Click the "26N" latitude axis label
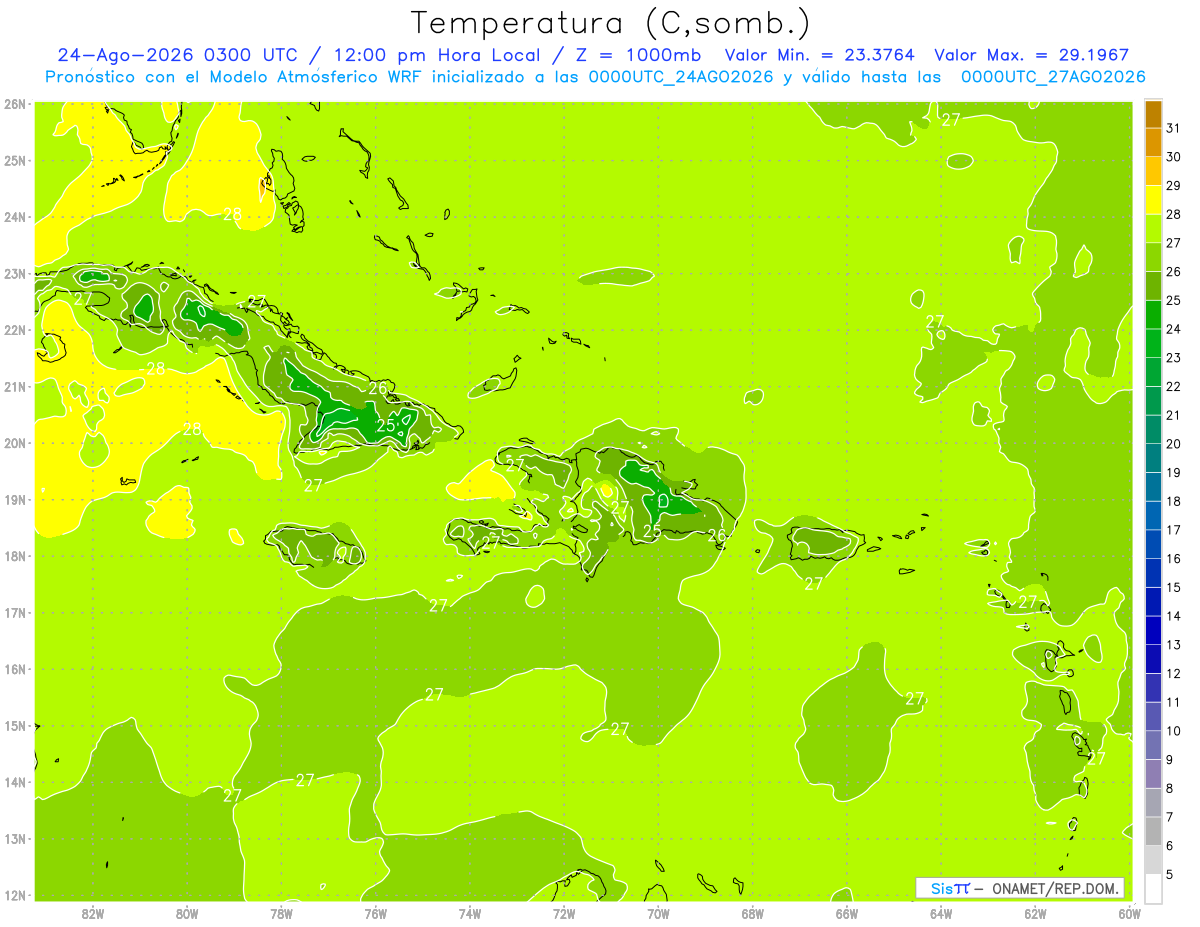The height and width of the screenshot is (927, 1200). 15,104
